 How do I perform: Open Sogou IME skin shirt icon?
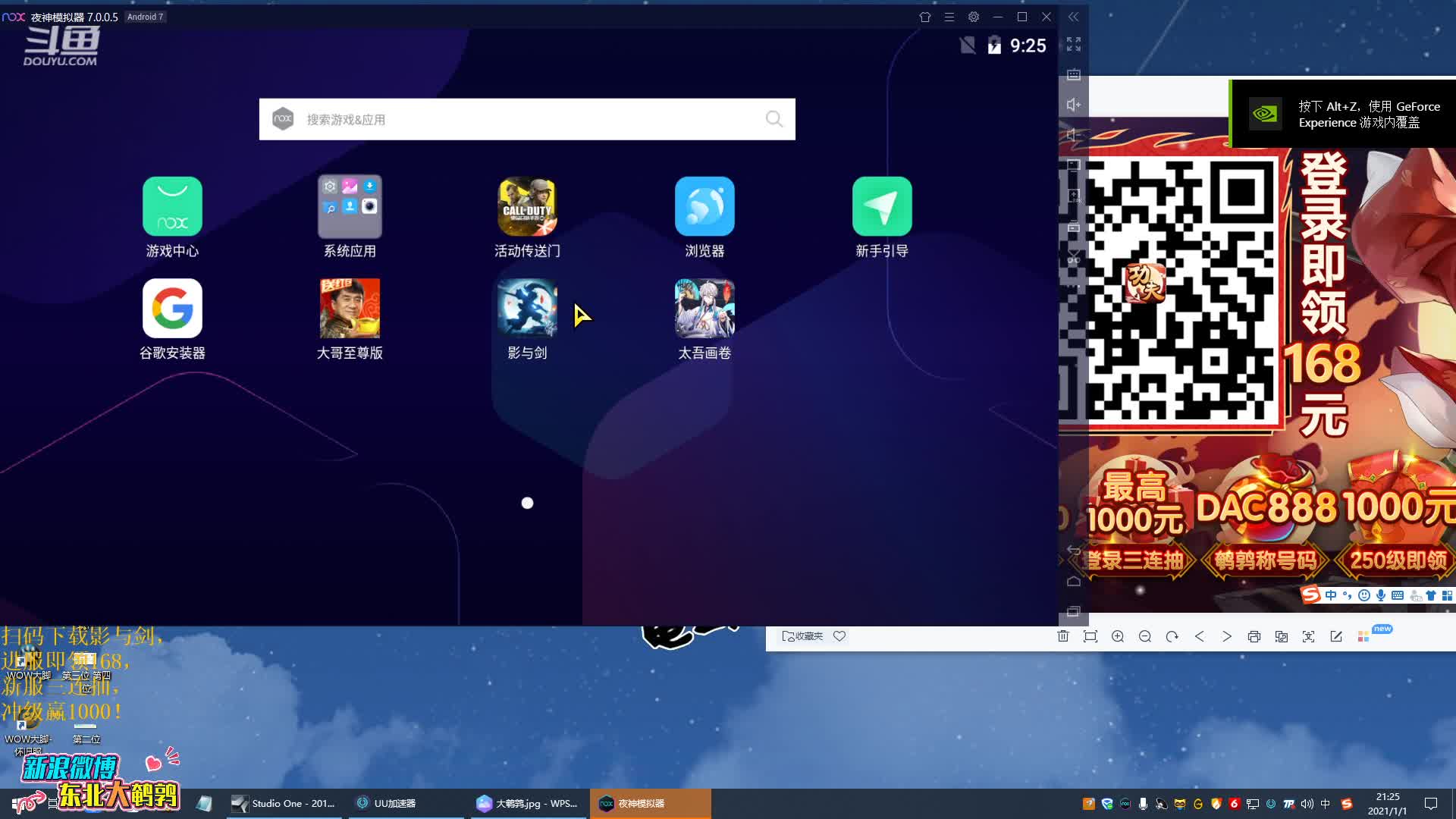[1431, 595]
